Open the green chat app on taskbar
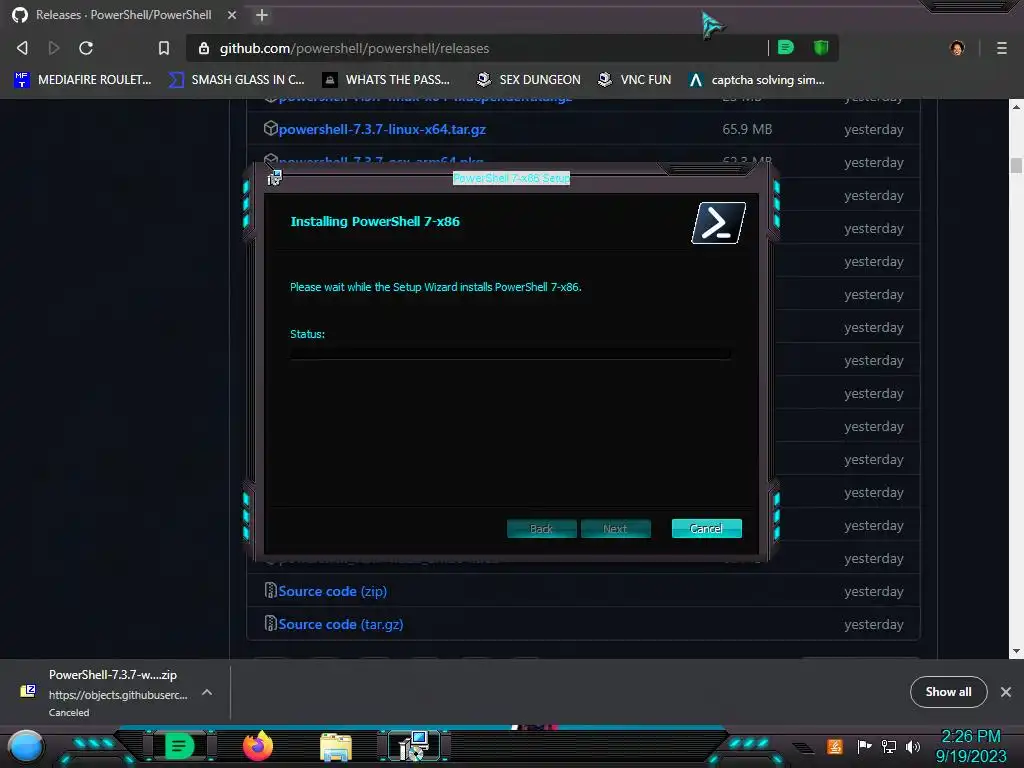 click(179, 746)
